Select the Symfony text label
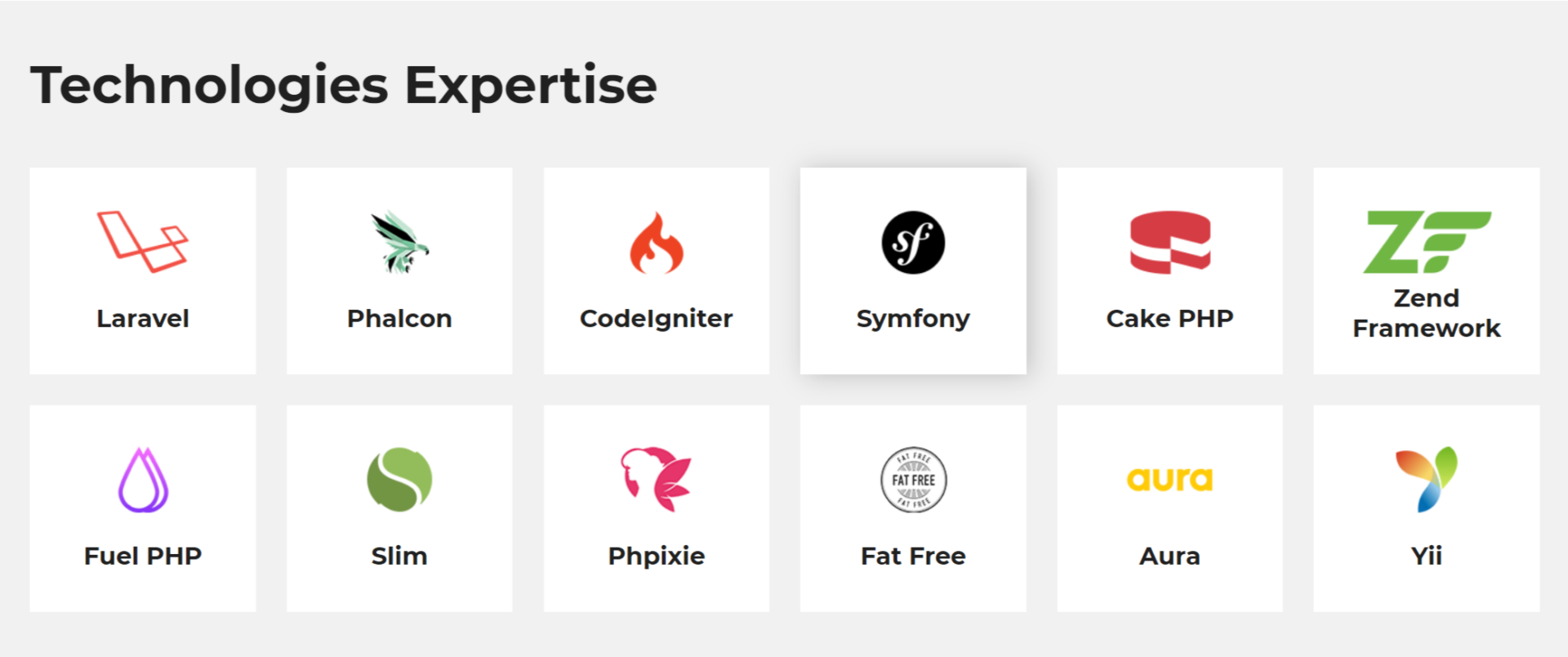Viewport: 1568px width, 657px height. (x=913, y=319)
